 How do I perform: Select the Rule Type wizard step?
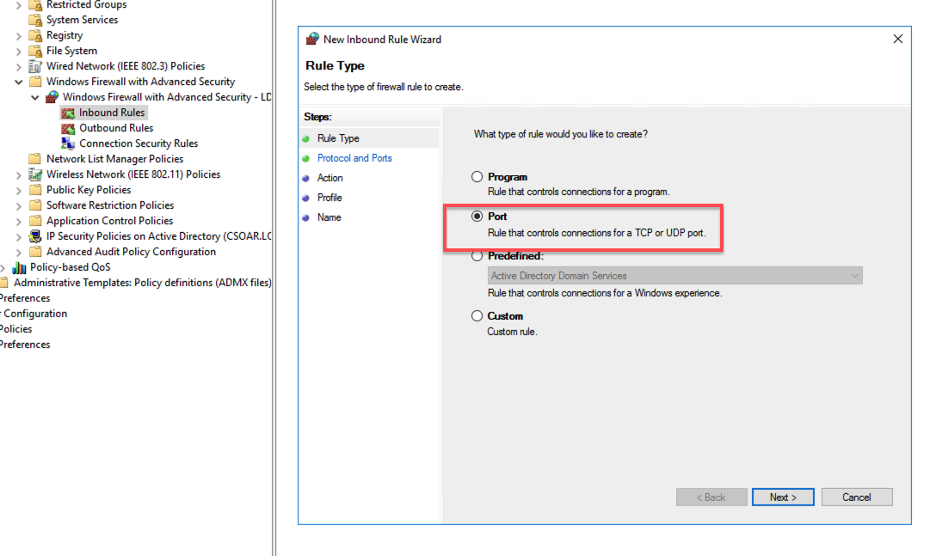pos(338,139)
